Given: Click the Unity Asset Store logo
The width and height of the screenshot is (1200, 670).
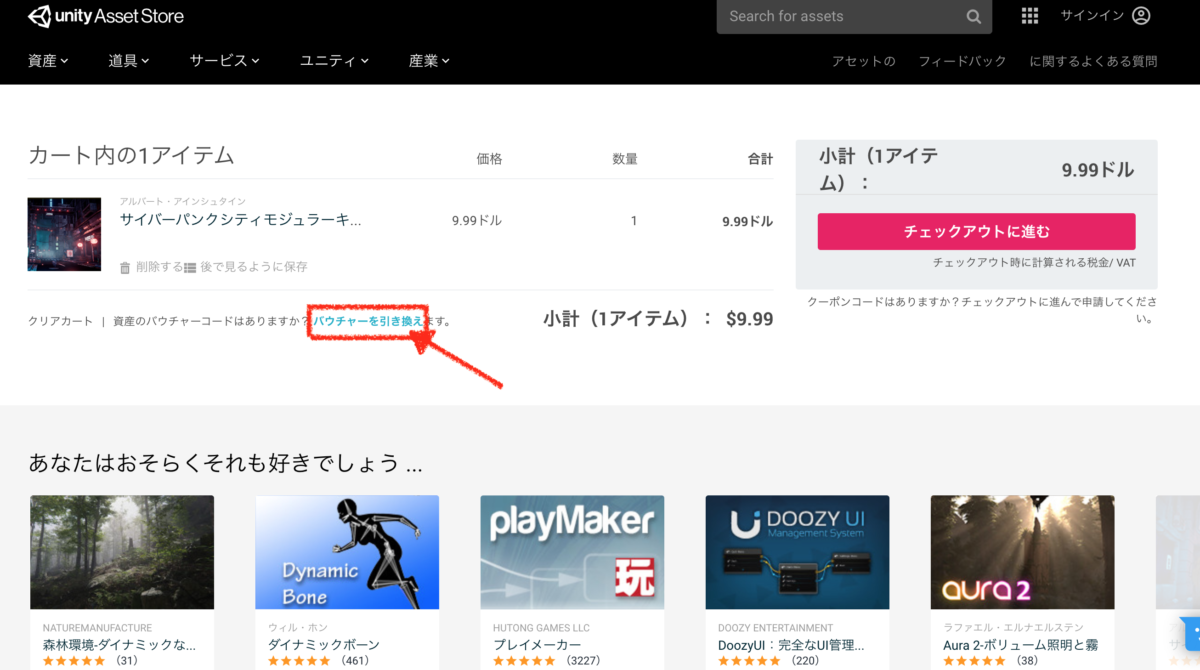Looking at the screenshot, I should [x=105, y=16].
